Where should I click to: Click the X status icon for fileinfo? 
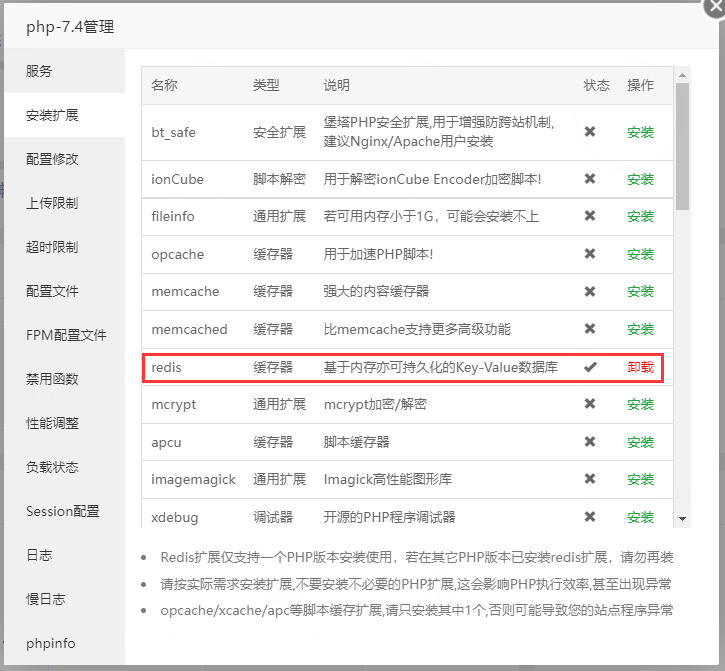coord(590,216)
